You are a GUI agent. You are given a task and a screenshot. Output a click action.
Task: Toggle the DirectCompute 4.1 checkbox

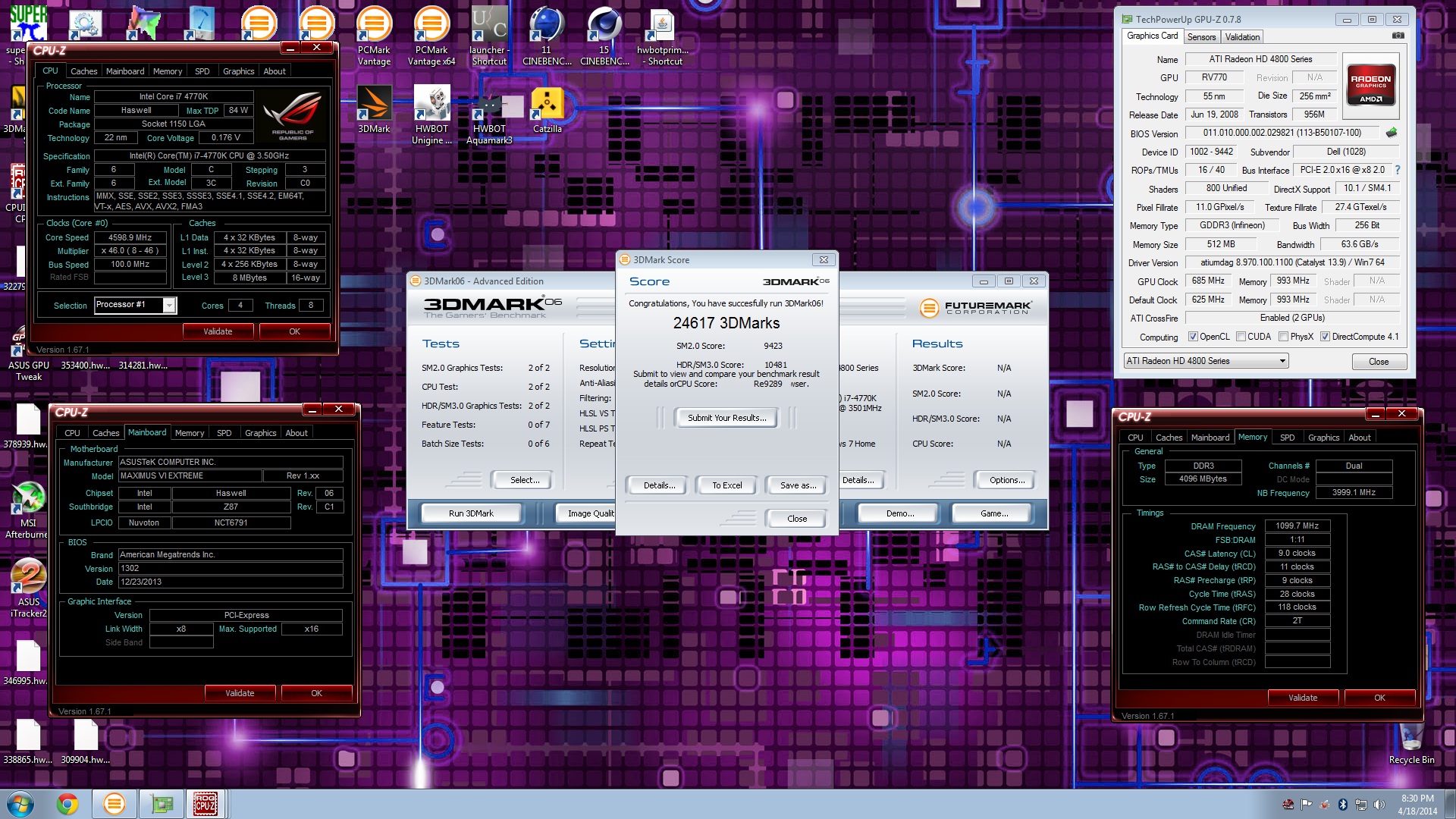click(x=1325, y=337)
